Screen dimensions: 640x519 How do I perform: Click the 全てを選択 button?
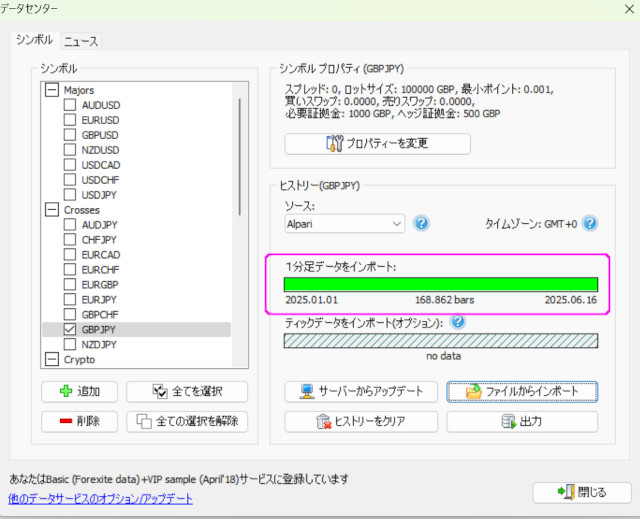187,392
